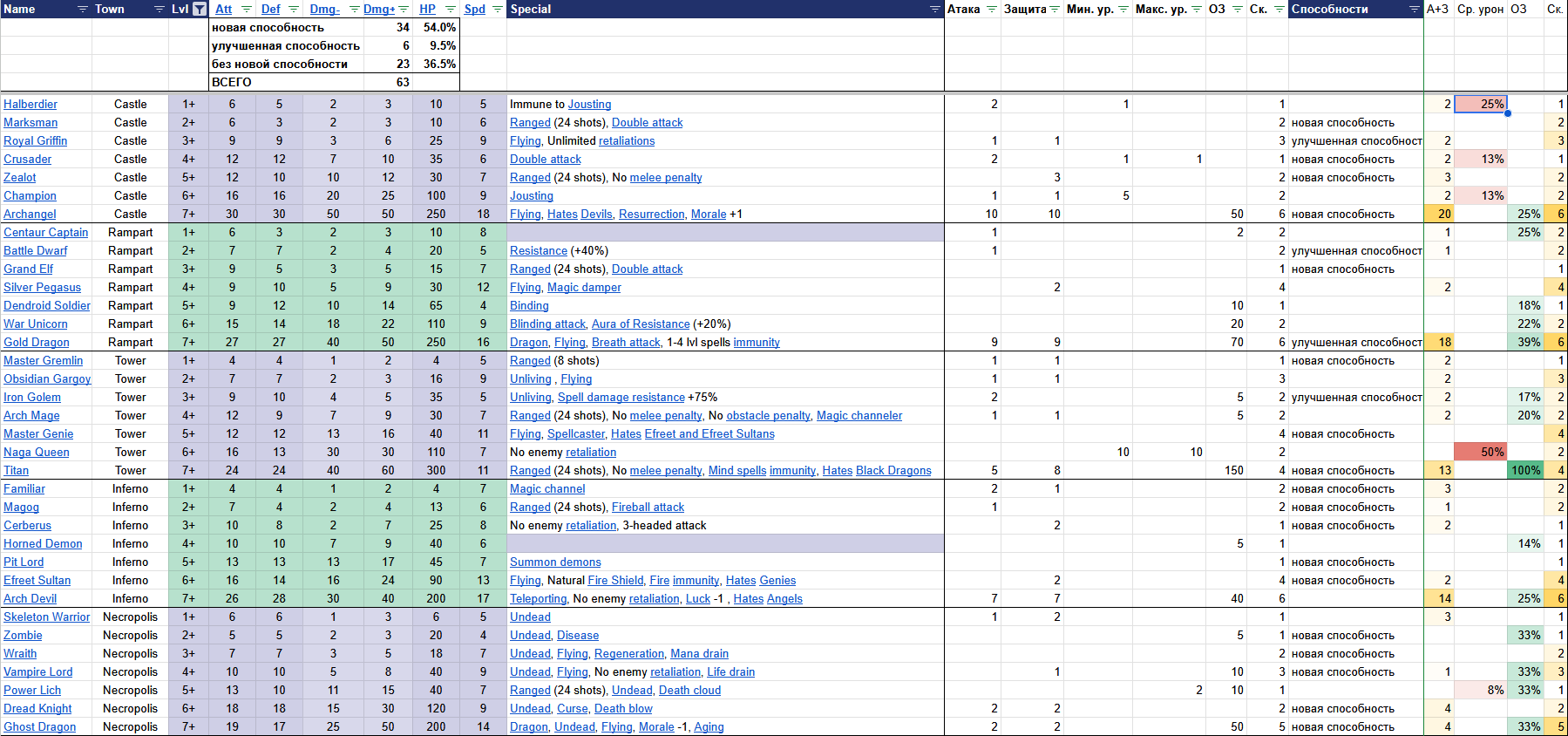The height and width of the screenshot is (736, 1568).
Task: Select the red 50% cell in Naga Queen row
Action: pos(1481,452)
